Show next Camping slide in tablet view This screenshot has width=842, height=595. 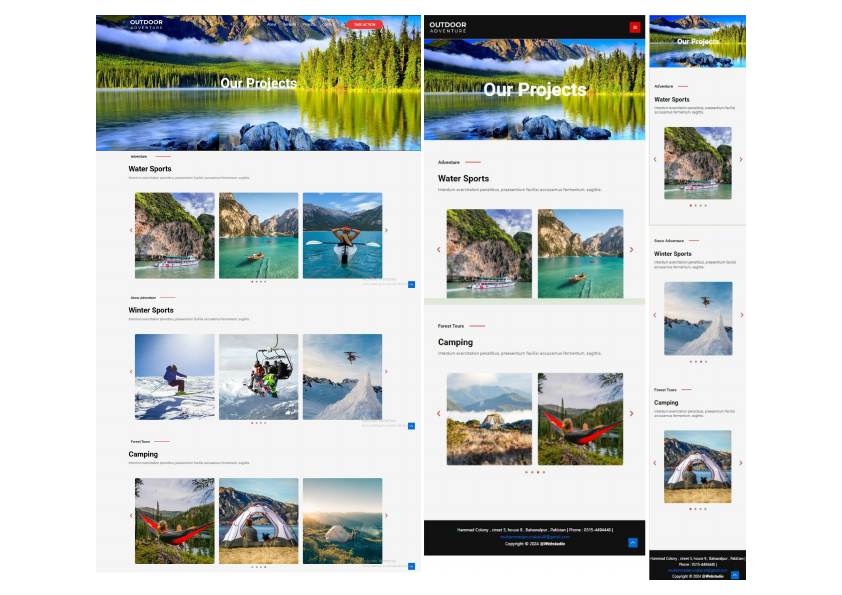click(x=632, y=413)
